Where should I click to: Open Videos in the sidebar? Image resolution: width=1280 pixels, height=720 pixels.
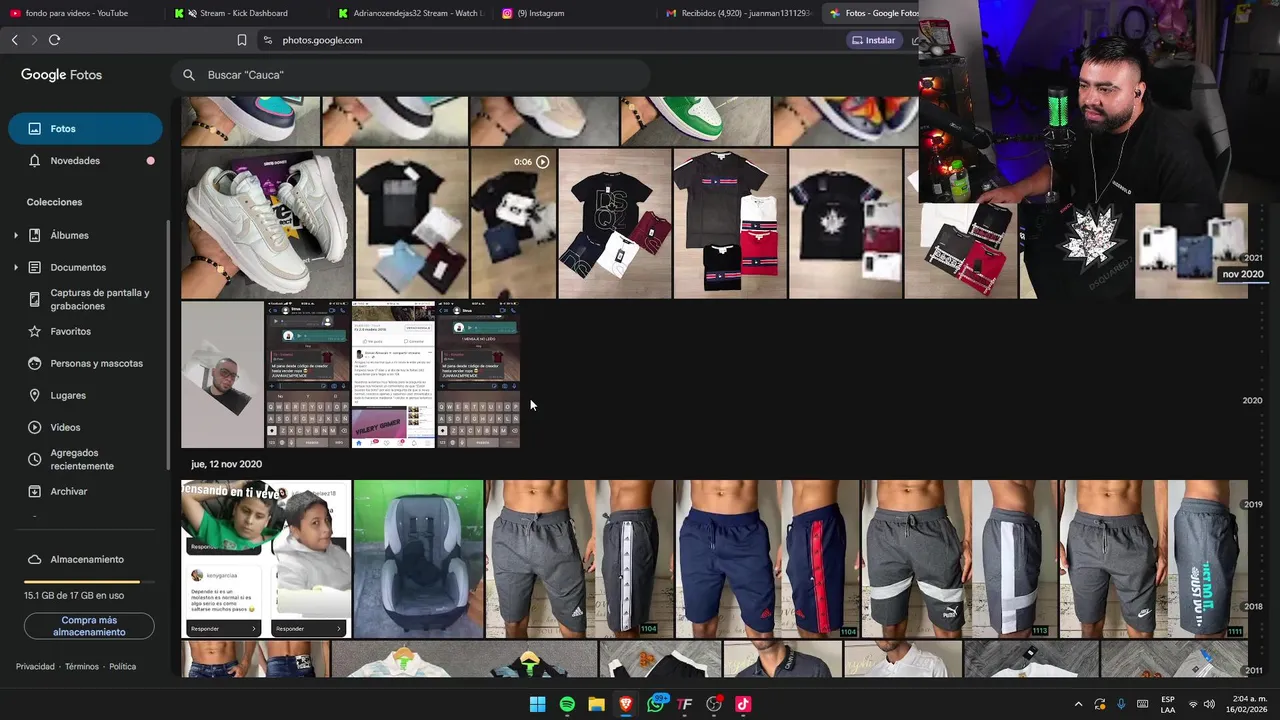pos(65,428)
